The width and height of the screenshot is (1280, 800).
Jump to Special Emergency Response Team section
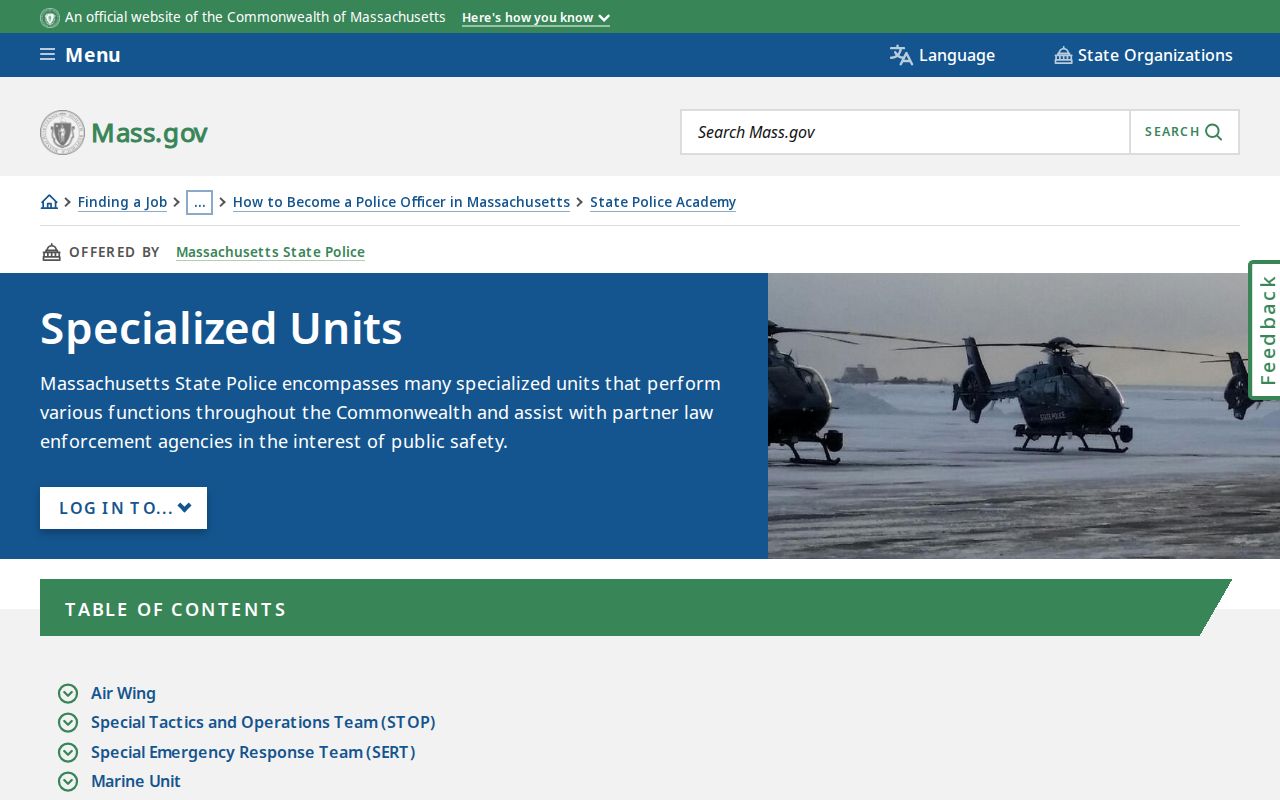[x=253, y=752]
